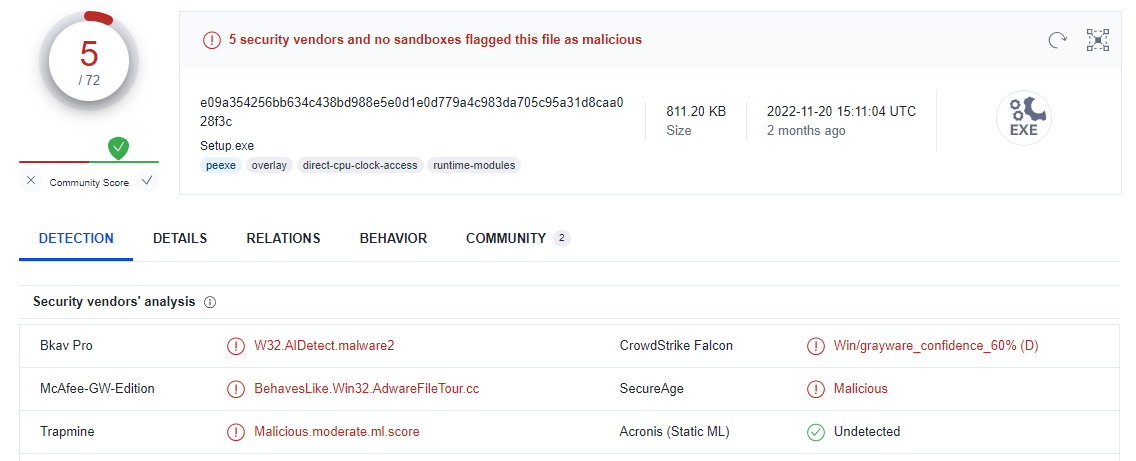Open the RELATIONS tab
The image size is (1136, 461).
[x=283, y=238]
